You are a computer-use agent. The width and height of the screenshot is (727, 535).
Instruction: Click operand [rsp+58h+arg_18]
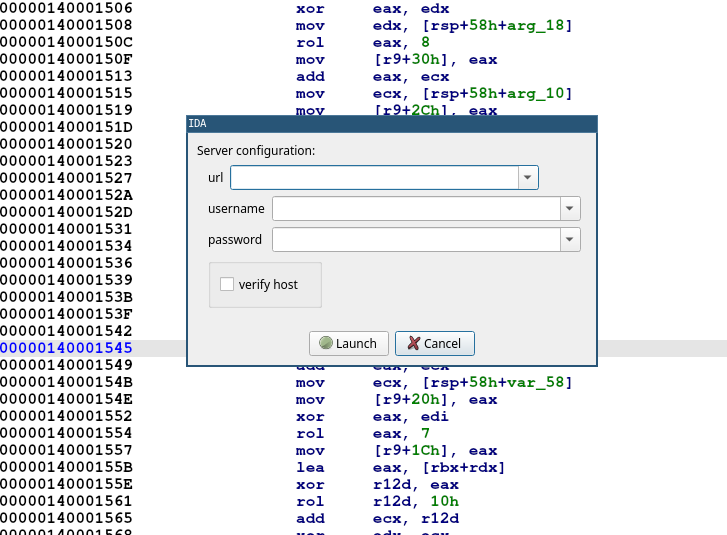[x=497, y=25]
